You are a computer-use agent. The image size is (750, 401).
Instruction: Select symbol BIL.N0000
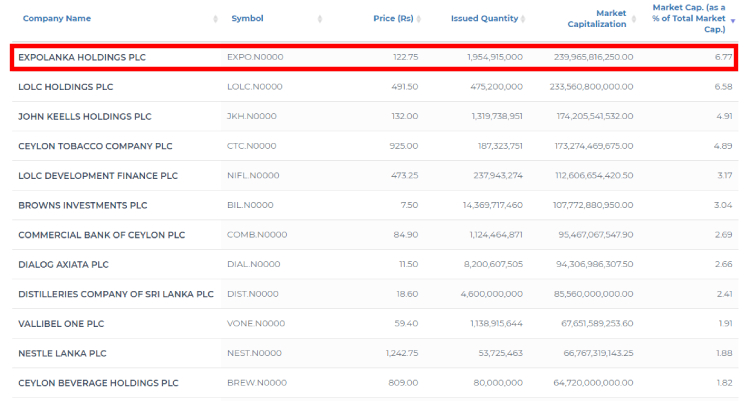click(x=250, y=205)
